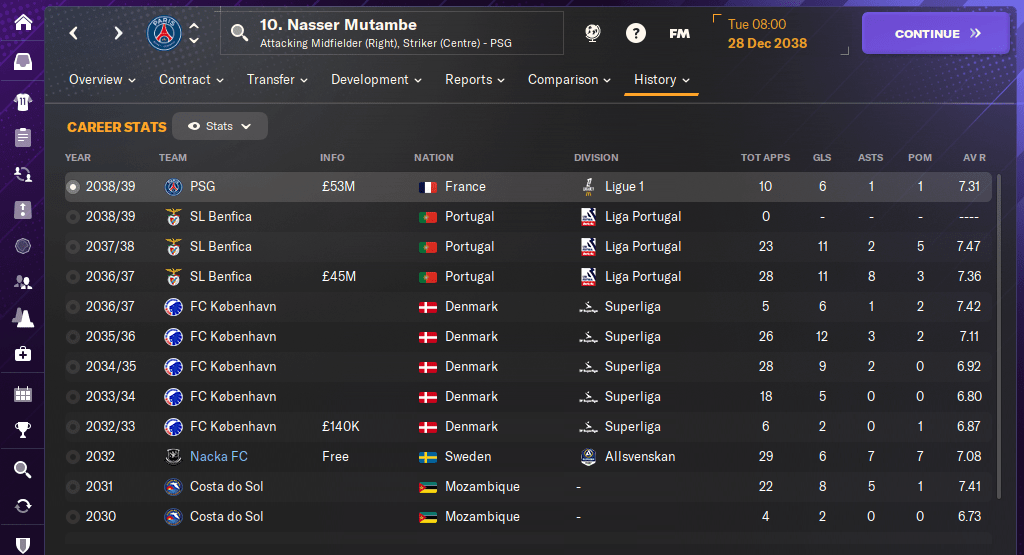Open the Inbox tray icon

22,62
